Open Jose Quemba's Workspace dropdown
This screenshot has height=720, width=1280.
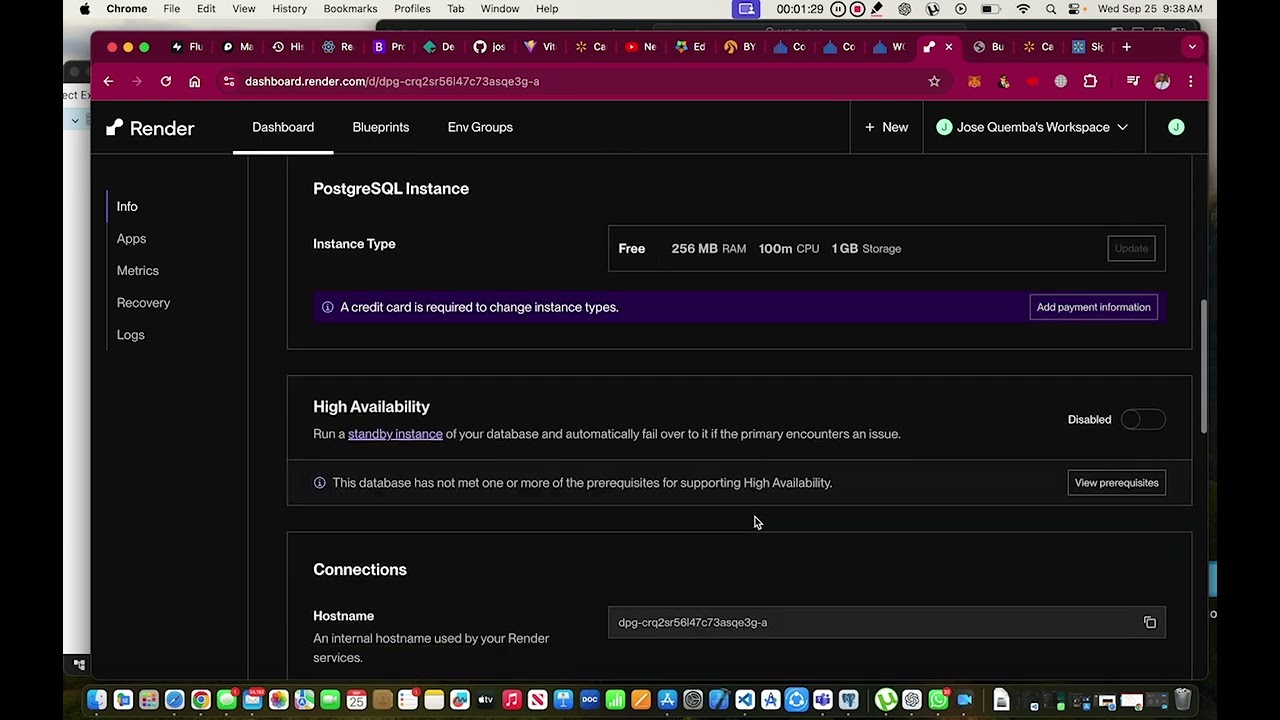(x=1032, y=127)
